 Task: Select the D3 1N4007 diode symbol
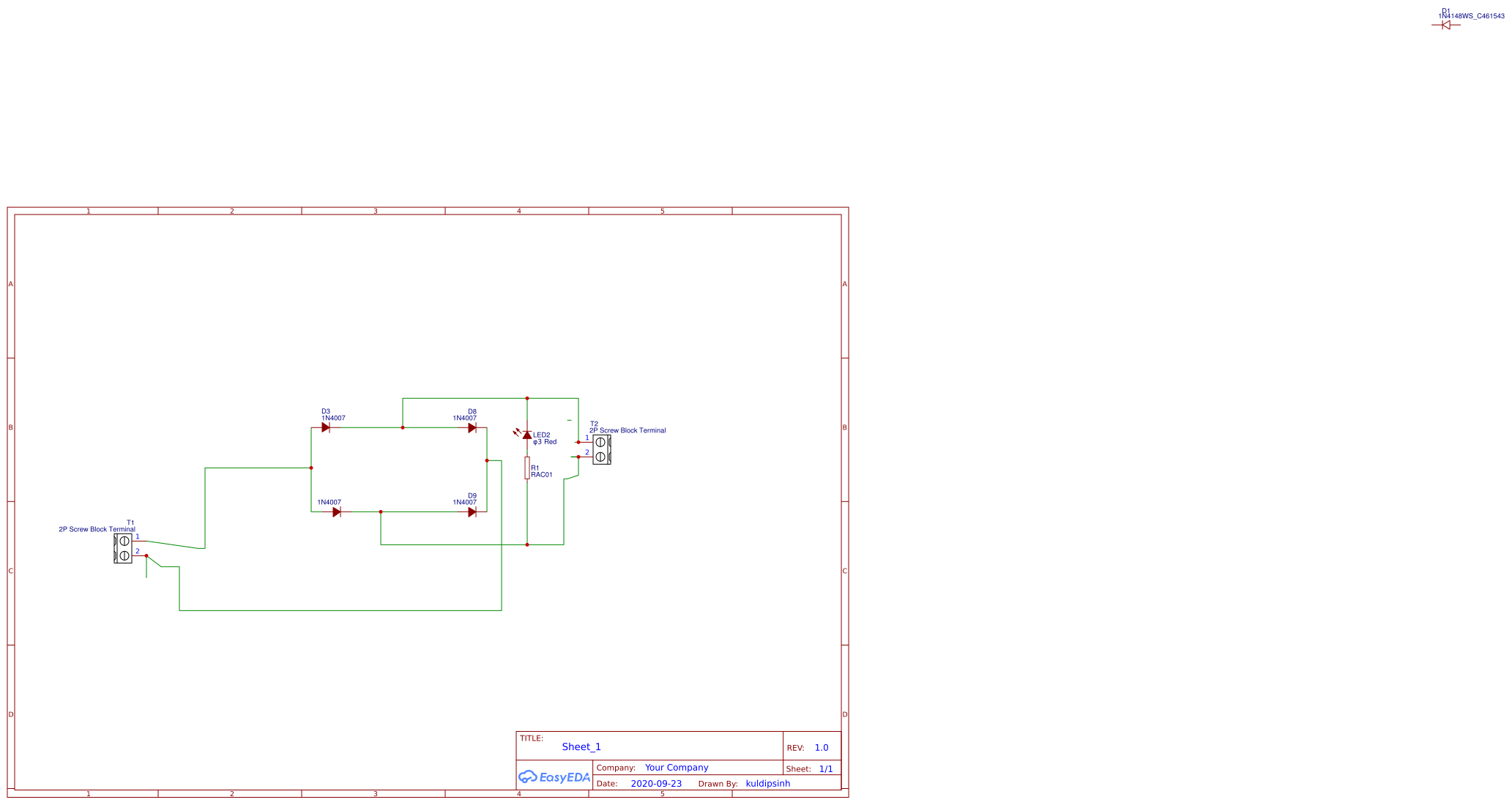click(327, 427)
